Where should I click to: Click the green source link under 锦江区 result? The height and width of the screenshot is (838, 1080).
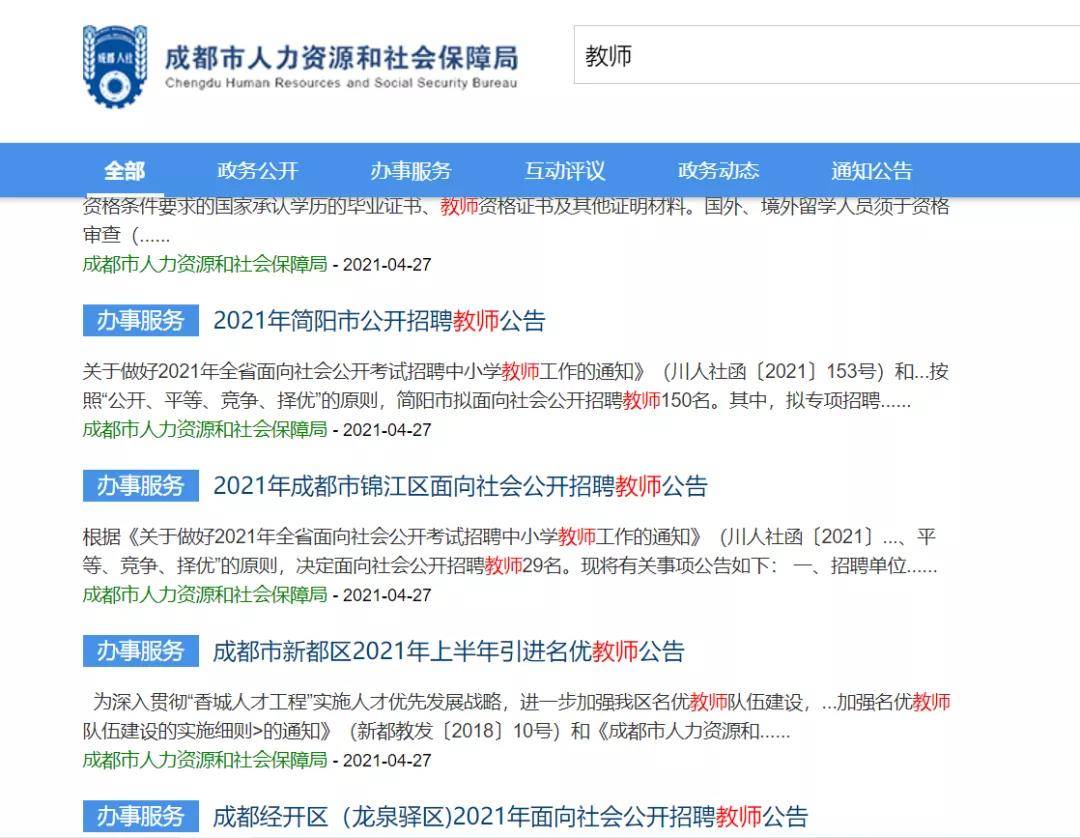[x=205, y=594]
